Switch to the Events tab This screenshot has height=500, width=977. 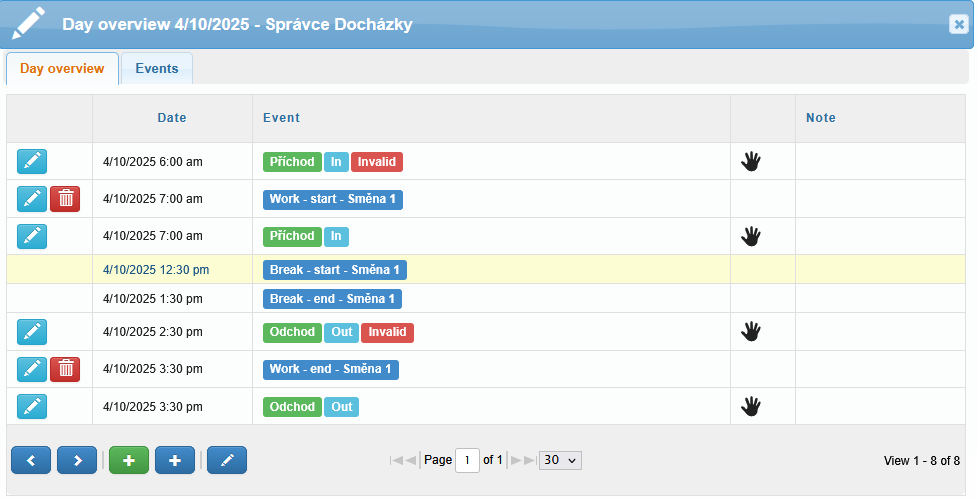point(157,69)
